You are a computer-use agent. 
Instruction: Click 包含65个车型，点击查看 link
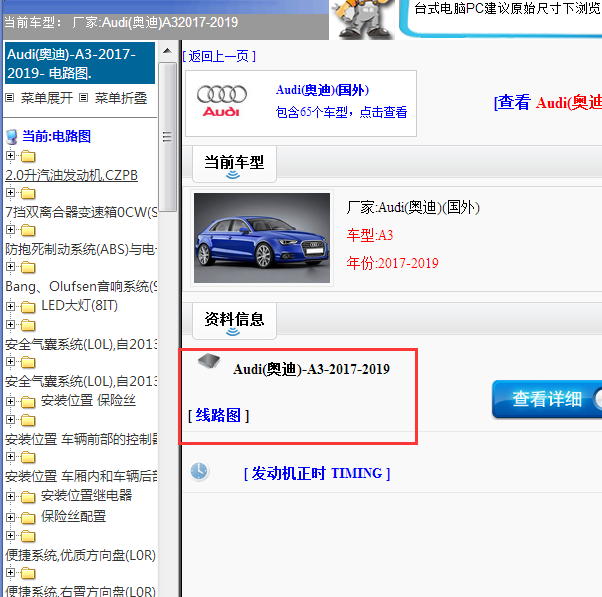pyautogui.click(x=341, y=112)
